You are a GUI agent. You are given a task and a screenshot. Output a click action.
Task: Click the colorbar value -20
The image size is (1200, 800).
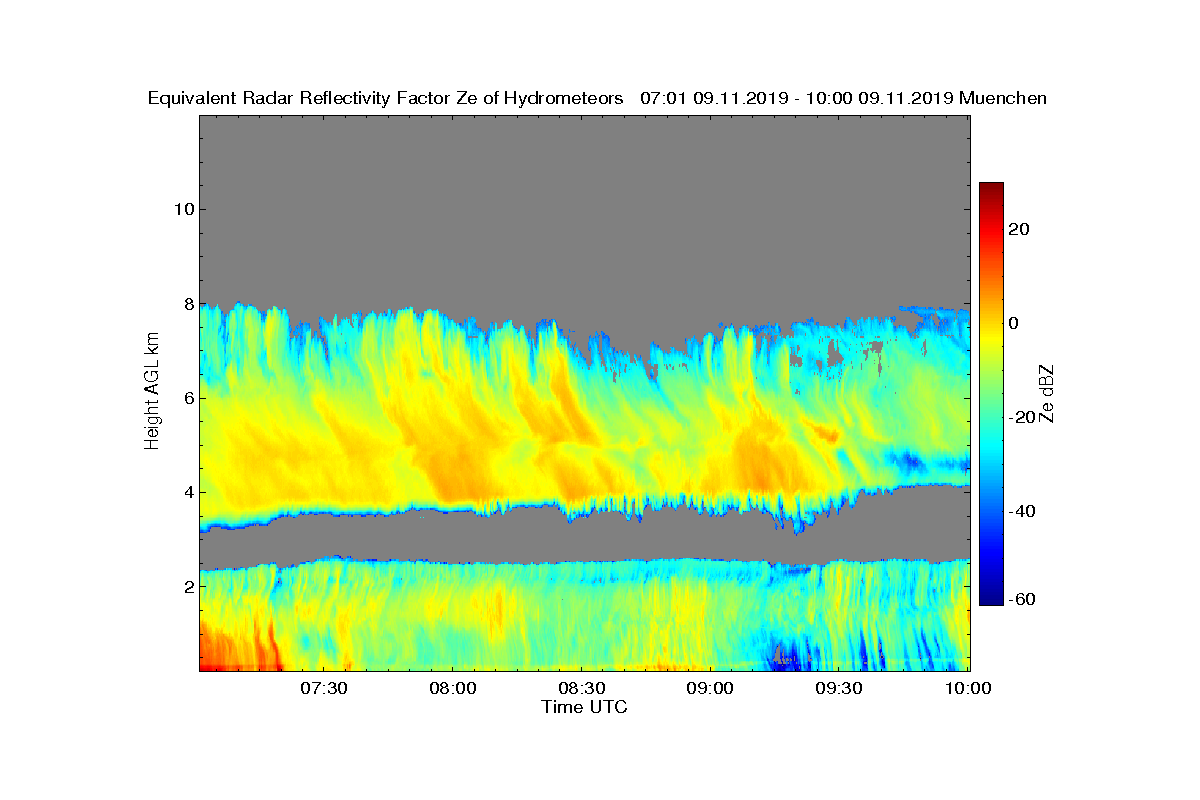(x=1020, y=417)
